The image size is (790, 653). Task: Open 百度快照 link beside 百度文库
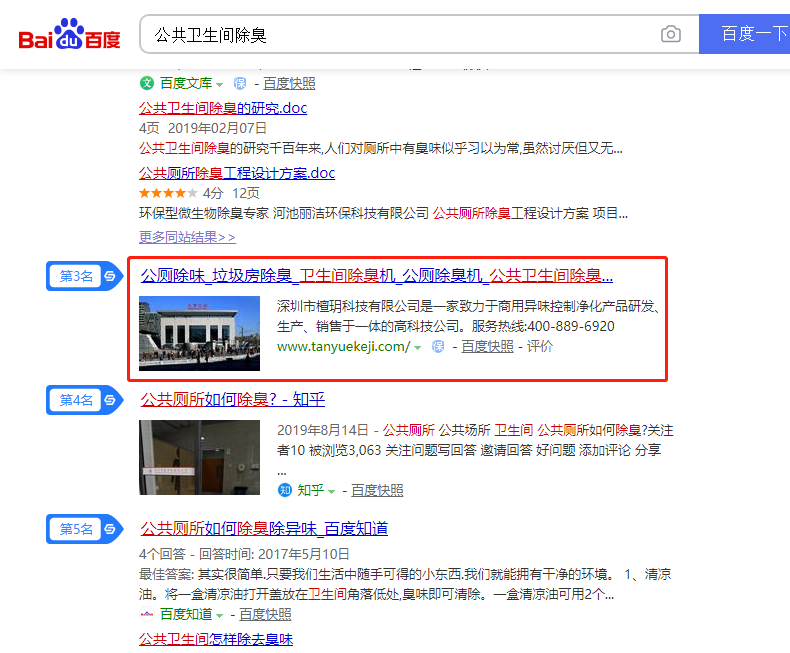click(x=289, y=83)
